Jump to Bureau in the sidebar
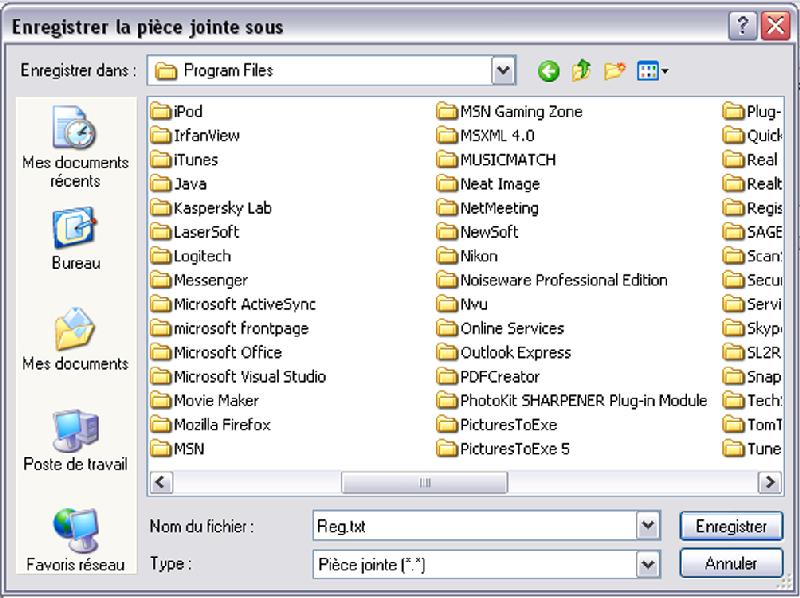 pyautogui.click(x=75, y=239)
